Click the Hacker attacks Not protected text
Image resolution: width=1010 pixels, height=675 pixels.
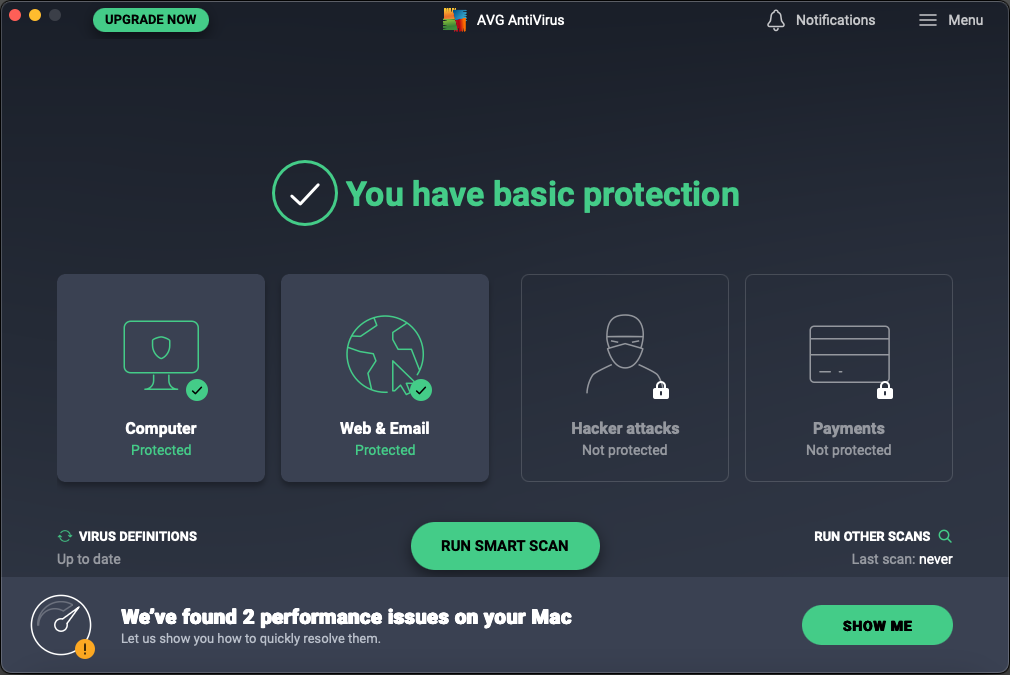624,450
